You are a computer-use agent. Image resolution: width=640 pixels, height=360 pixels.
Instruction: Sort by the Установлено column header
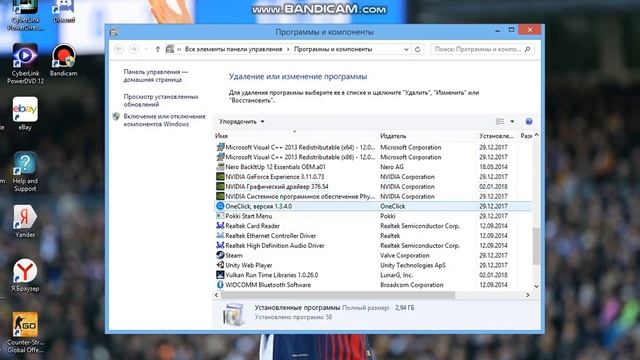pos(497,136)
